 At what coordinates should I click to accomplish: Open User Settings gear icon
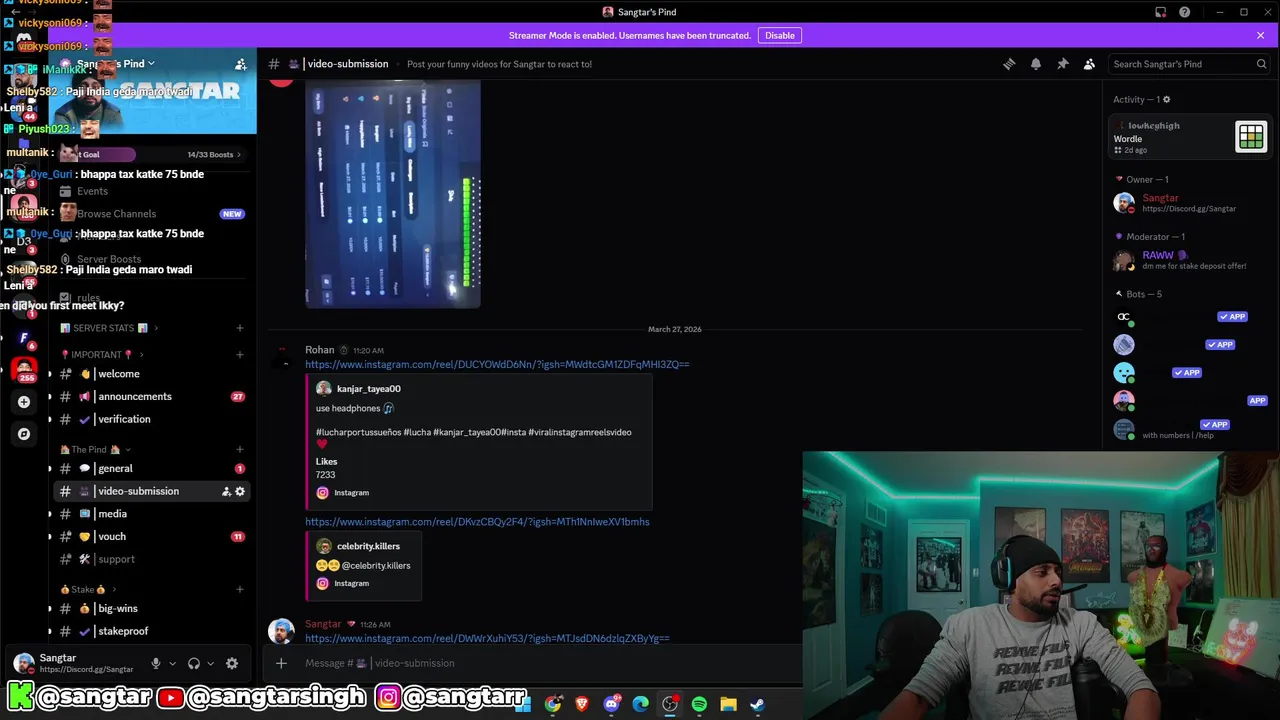232,663
